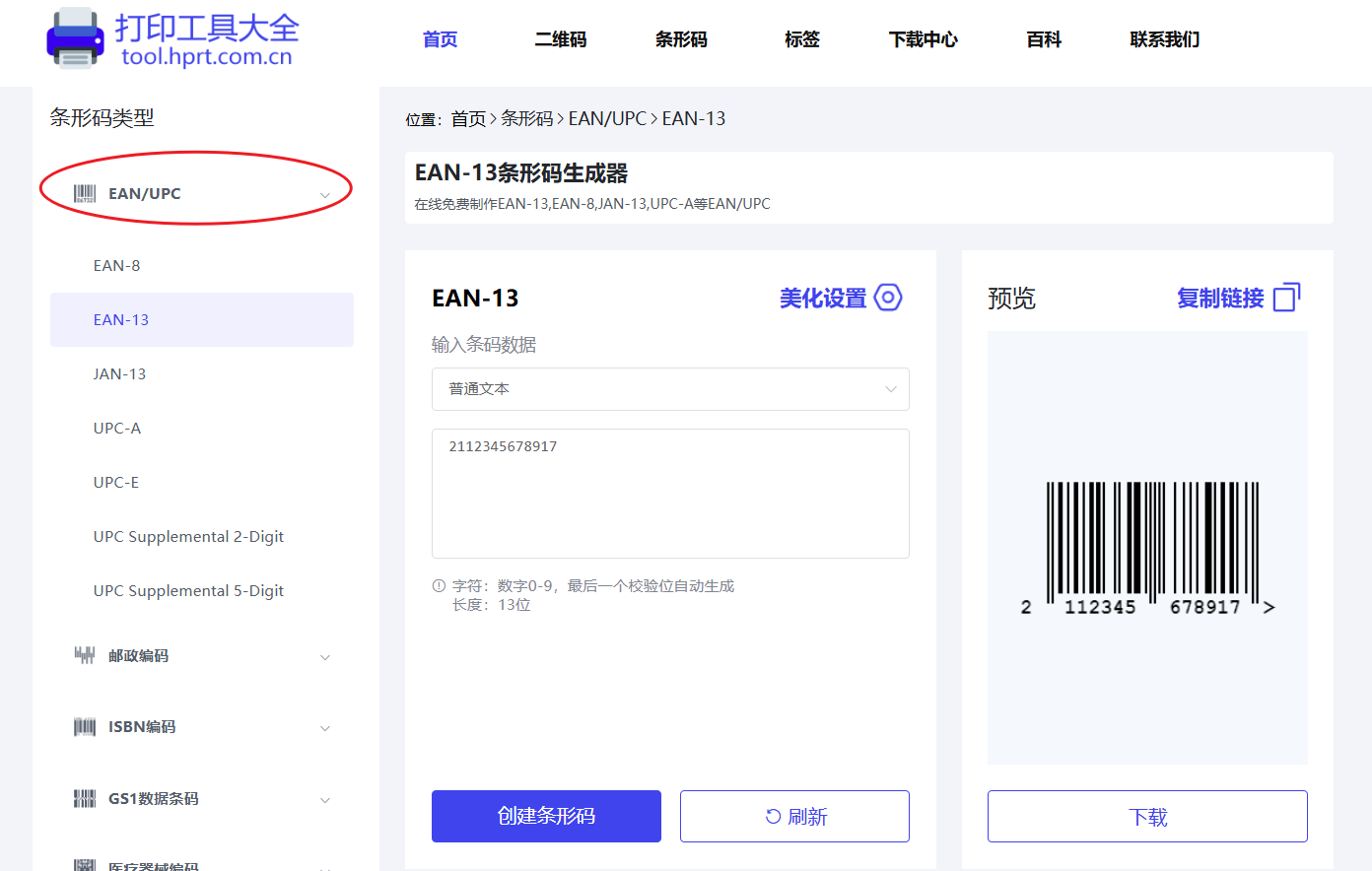Click the generated barcode preview image

(1148, 549)
